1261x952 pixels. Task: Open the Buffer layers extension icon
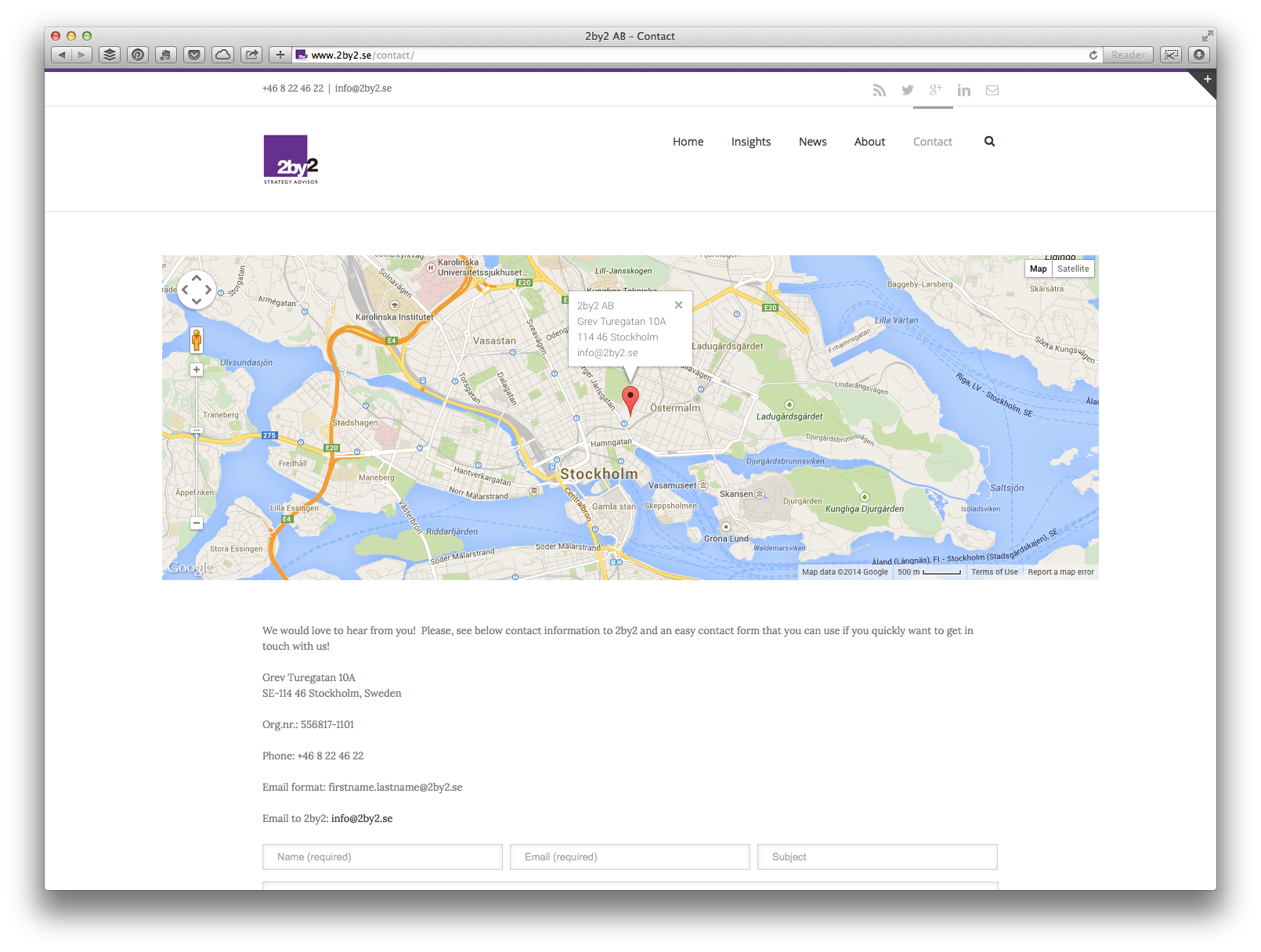click(110, 55)
